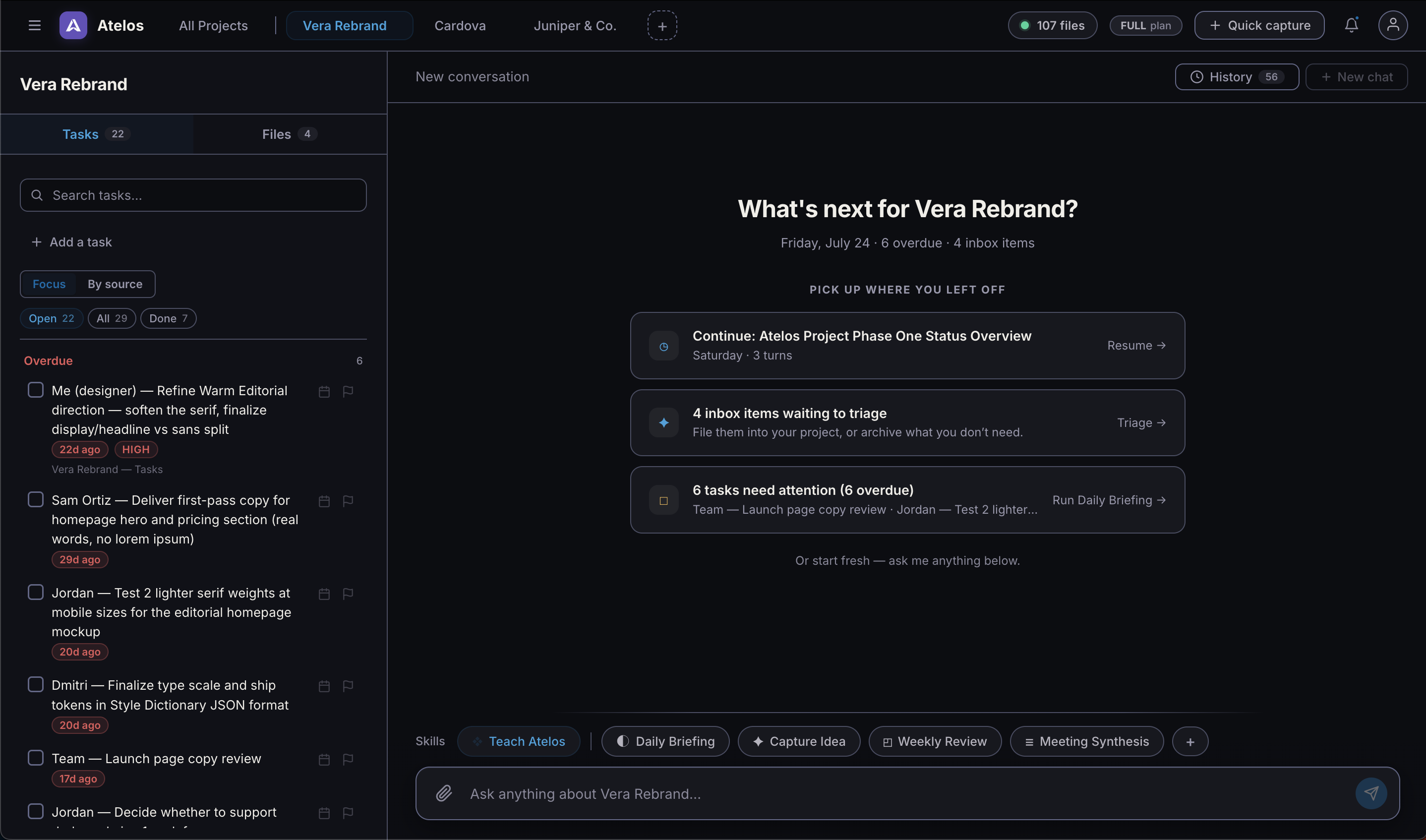Click Add a task
The width and height of the screenshot is (1426, 840).
[x=72, y=242]
